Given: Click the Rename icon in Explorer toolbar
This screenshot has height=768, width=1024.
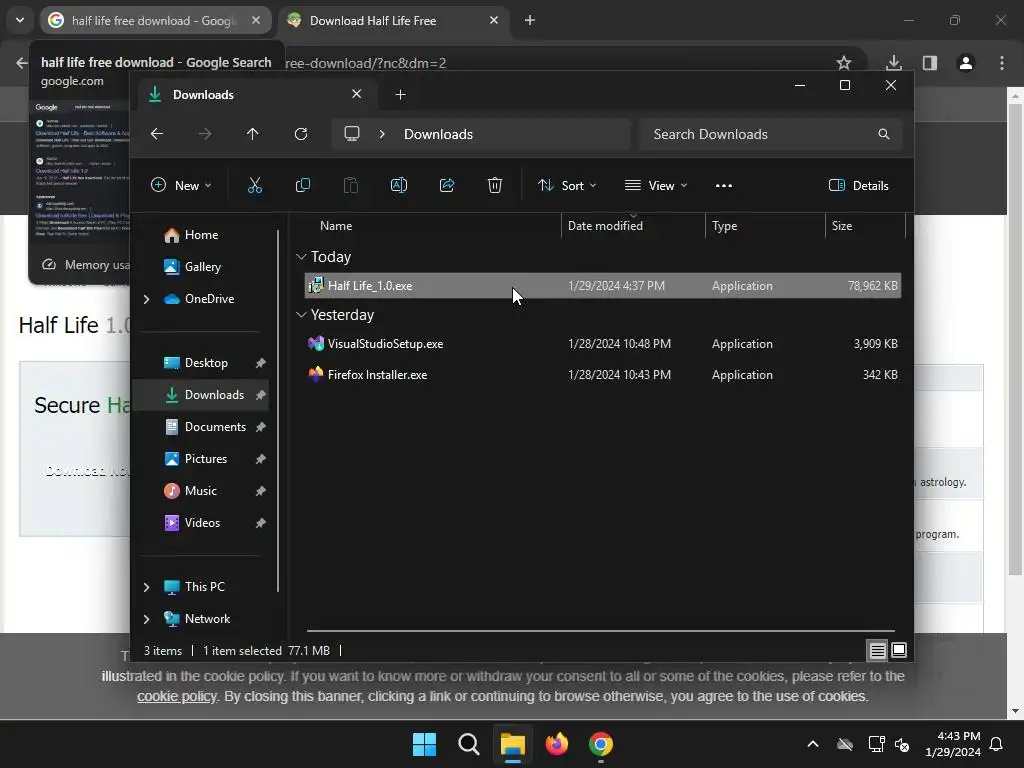Looking at the screenshot, I should (x=398, y=185).
